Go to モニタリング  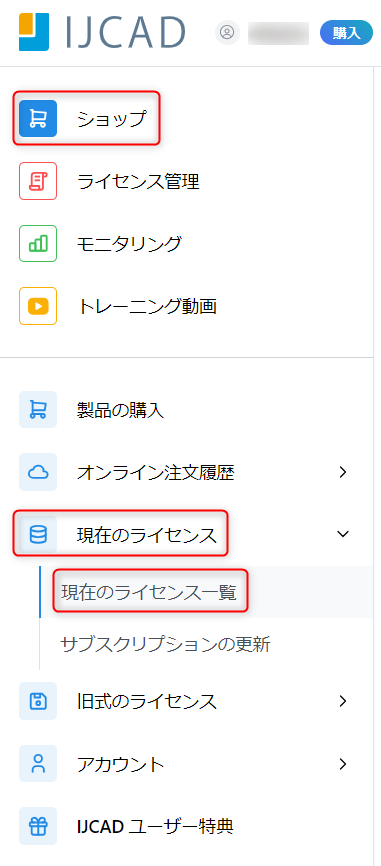(129, 244)
